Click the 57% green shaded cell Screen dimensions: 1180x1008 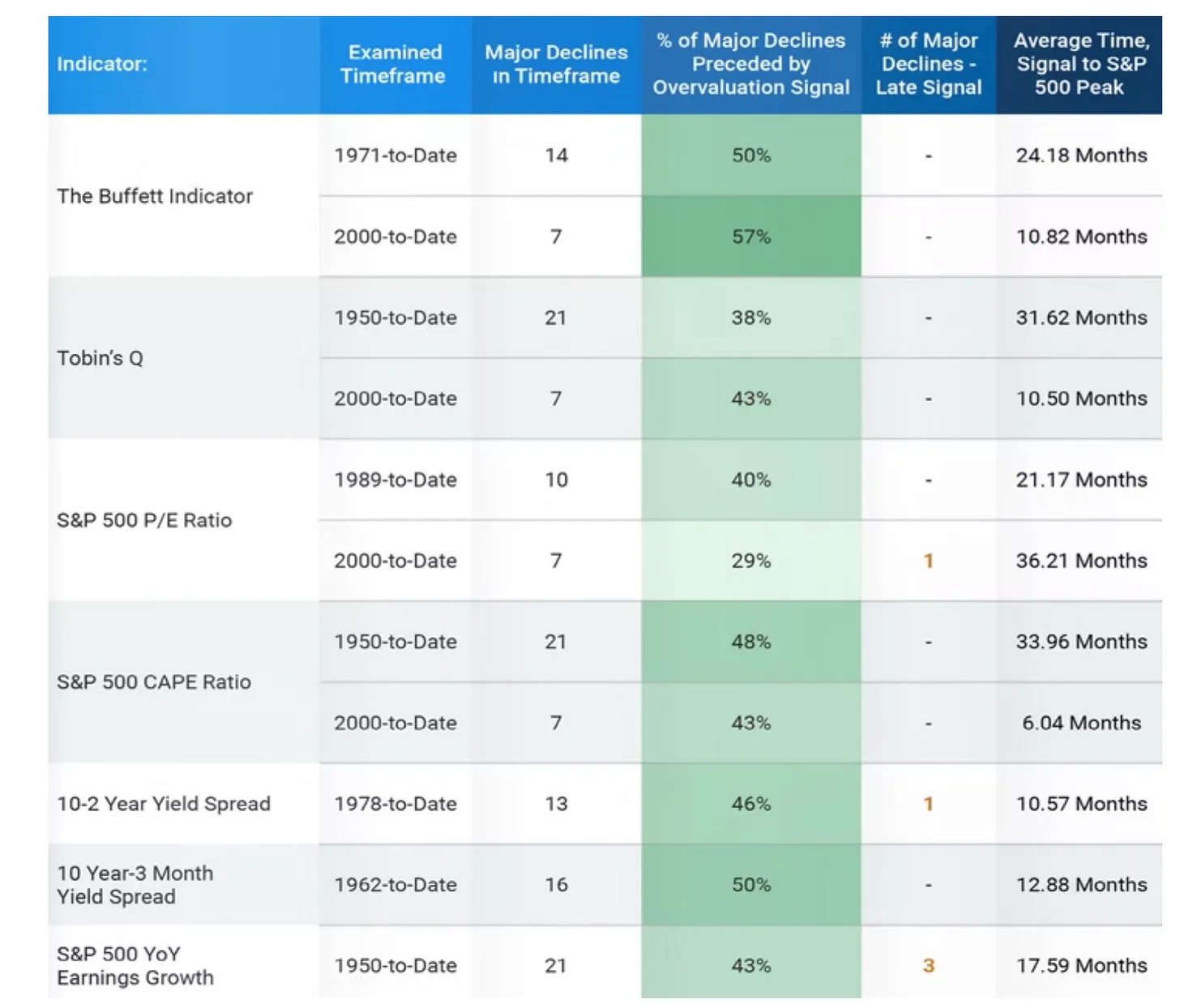pyautogui.click(x=751, y=237)
